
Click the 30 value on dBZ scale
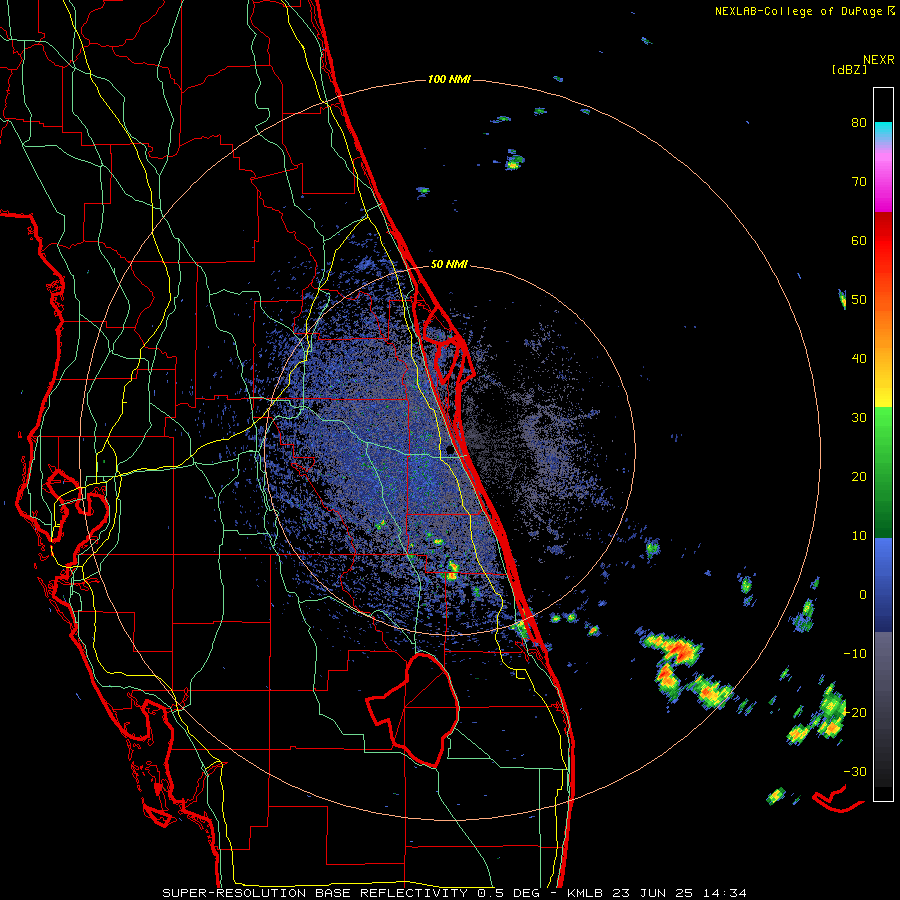859,418
